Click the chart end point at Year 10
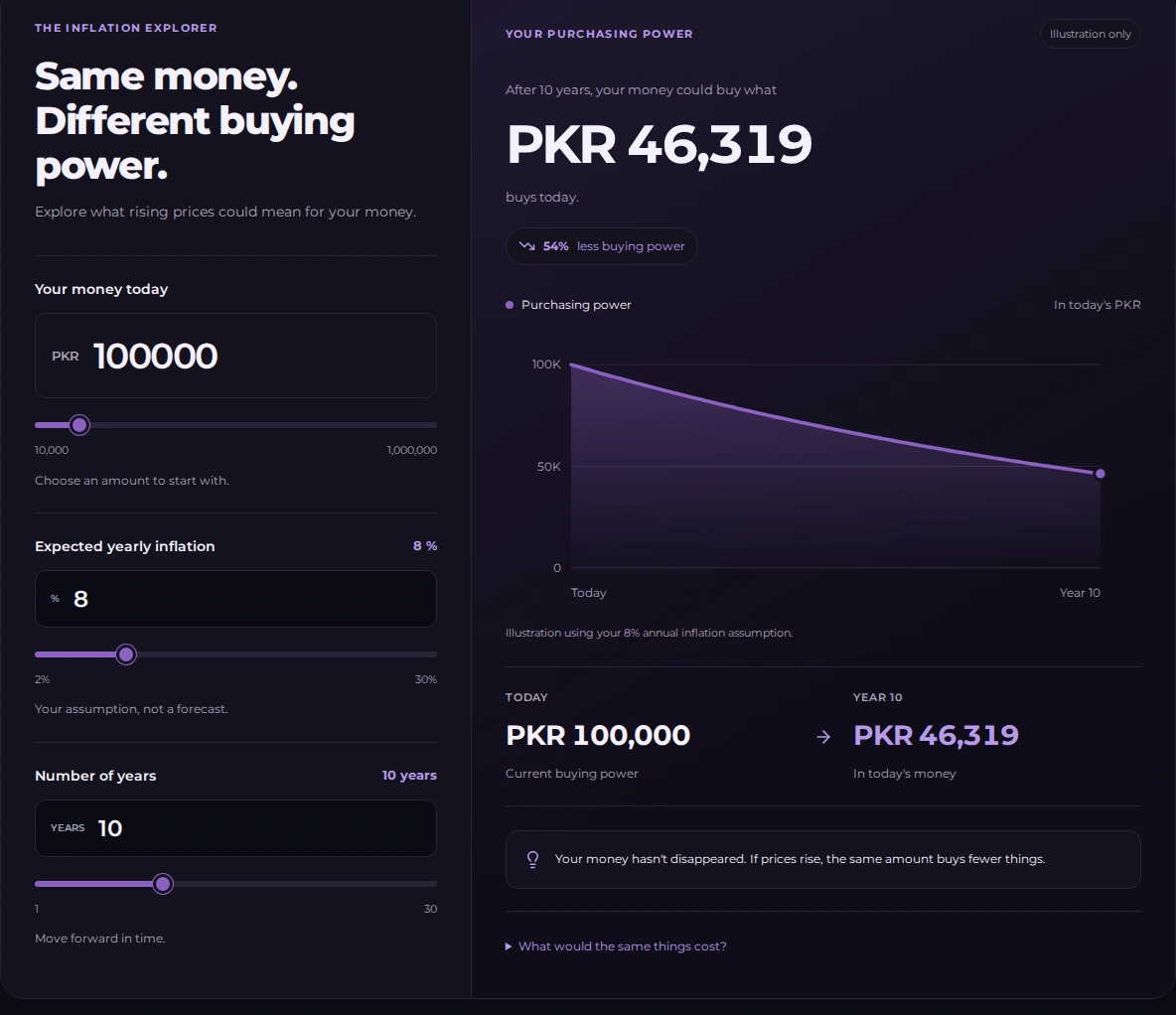Image resolution: width=1176 pixels, height=1015 pixels. point(1100,474)
